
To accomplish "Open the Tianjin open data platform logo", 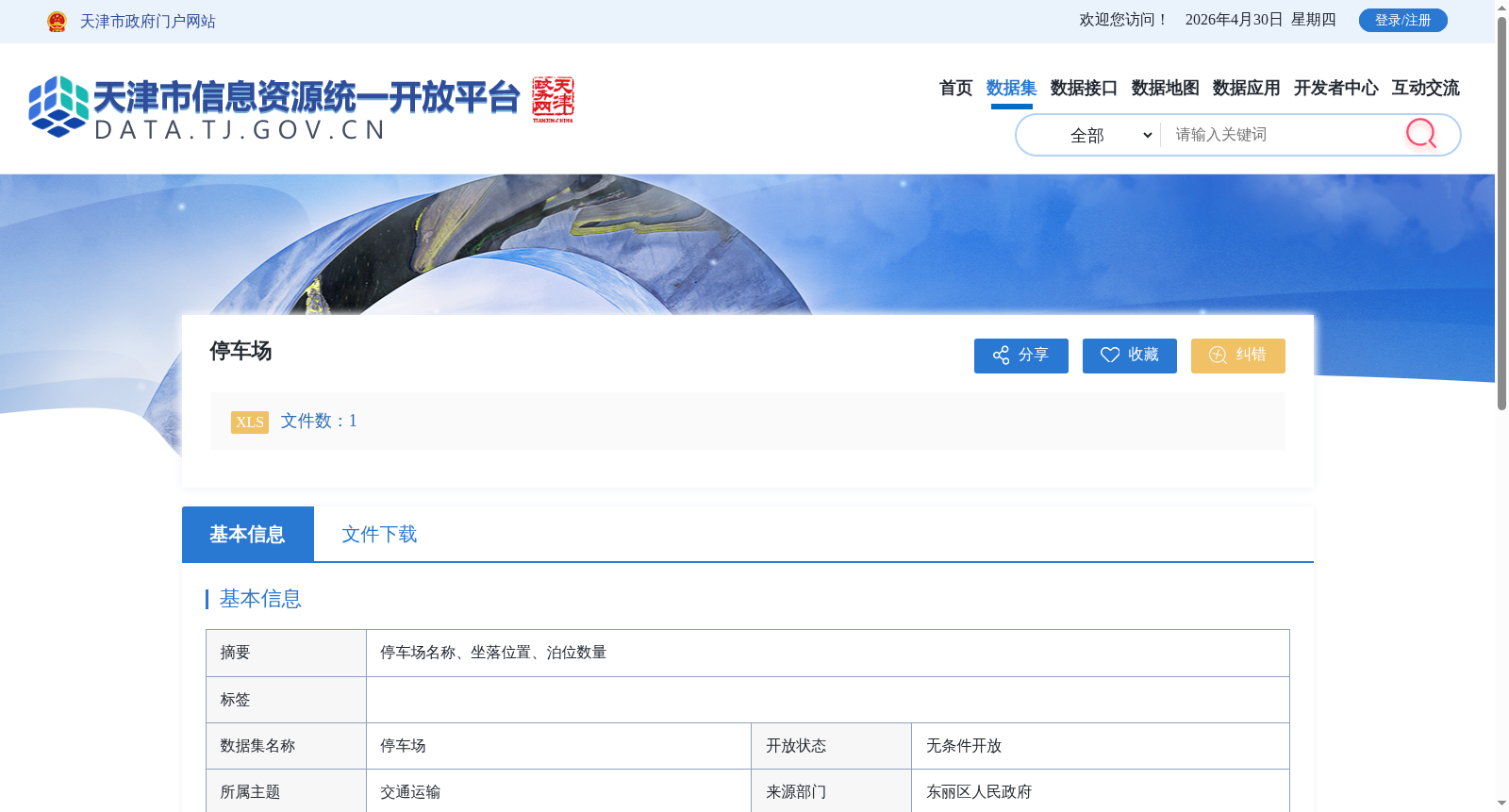I will point(274,108).
